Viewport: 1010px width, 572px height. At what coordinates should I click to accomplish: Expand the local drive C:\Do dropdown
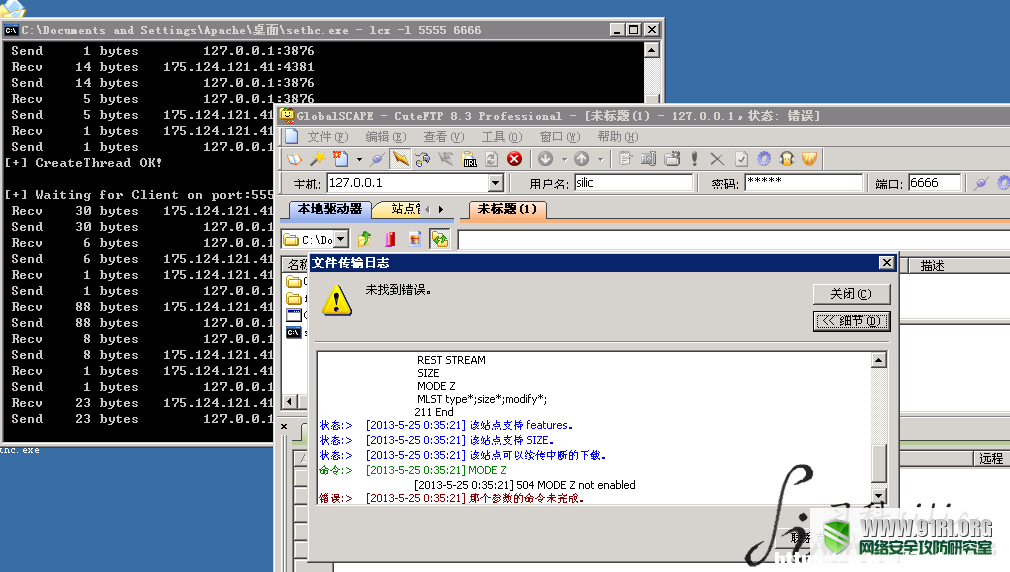(341, 240)
